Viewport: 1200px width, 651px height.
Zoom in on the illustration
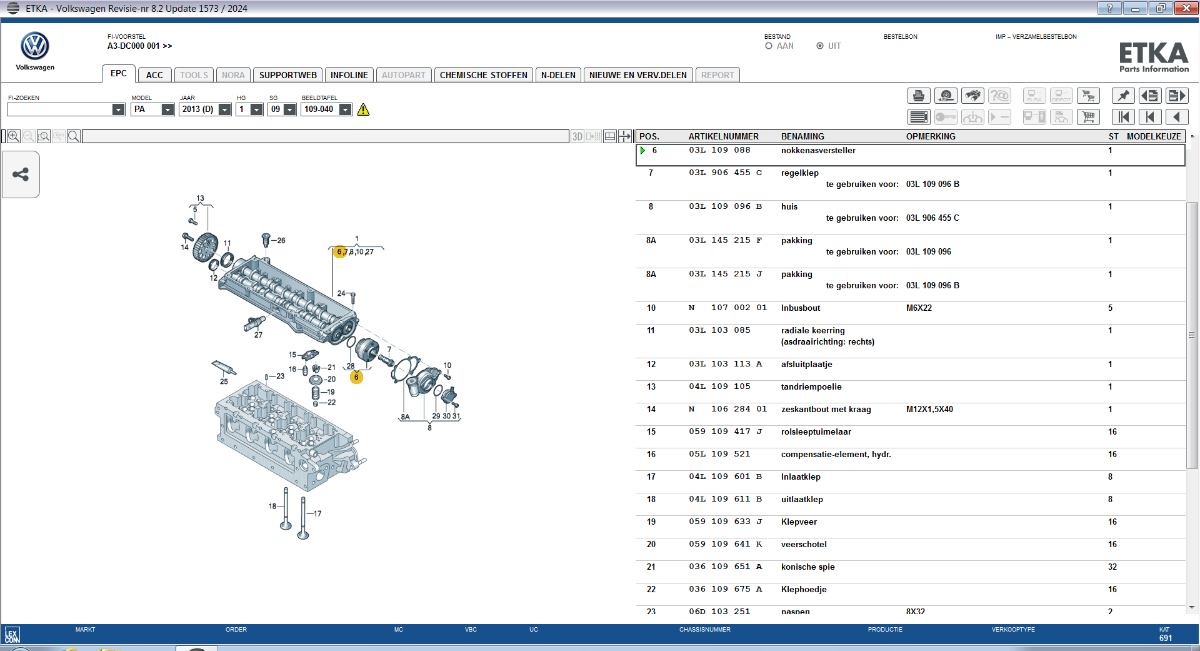pos(13,136)
